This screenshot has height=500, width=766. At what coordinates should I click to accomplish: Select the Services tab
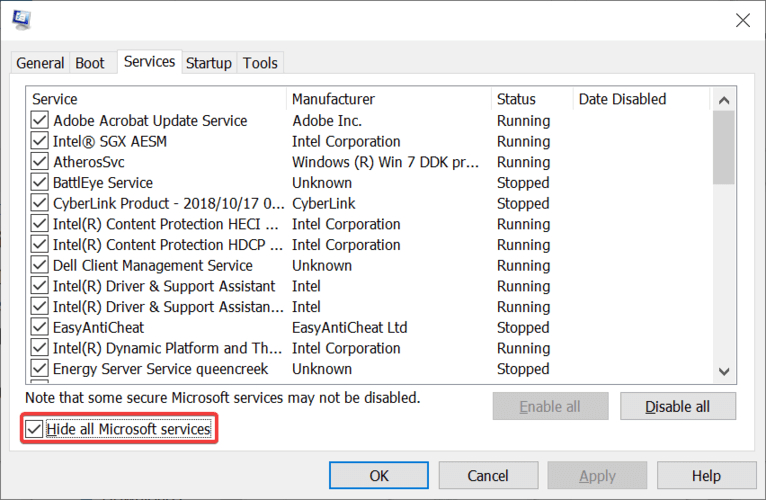click(x=149, y=62)
